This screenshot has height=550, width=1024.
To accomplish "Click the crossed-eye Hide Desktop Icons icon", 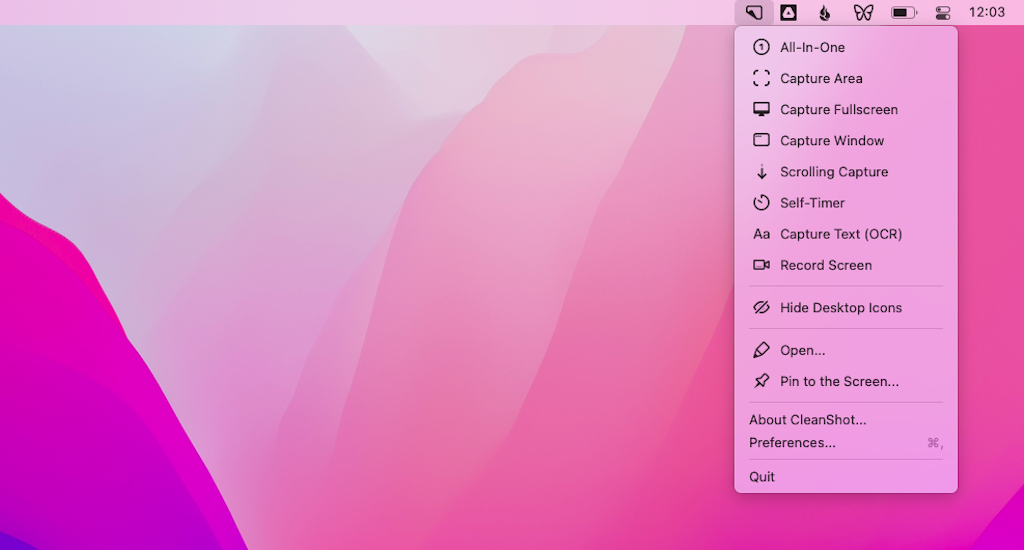I will pos(761,307).
